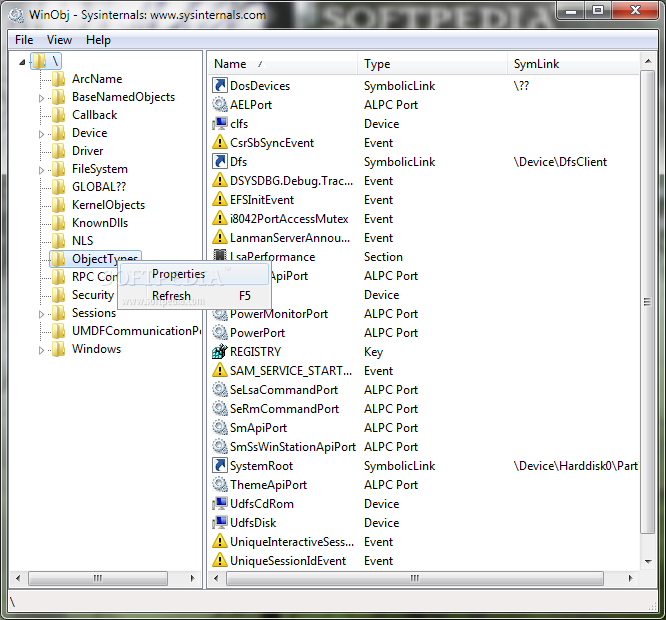
Task: Sort by the Type column header
Action: click(432, 64)
